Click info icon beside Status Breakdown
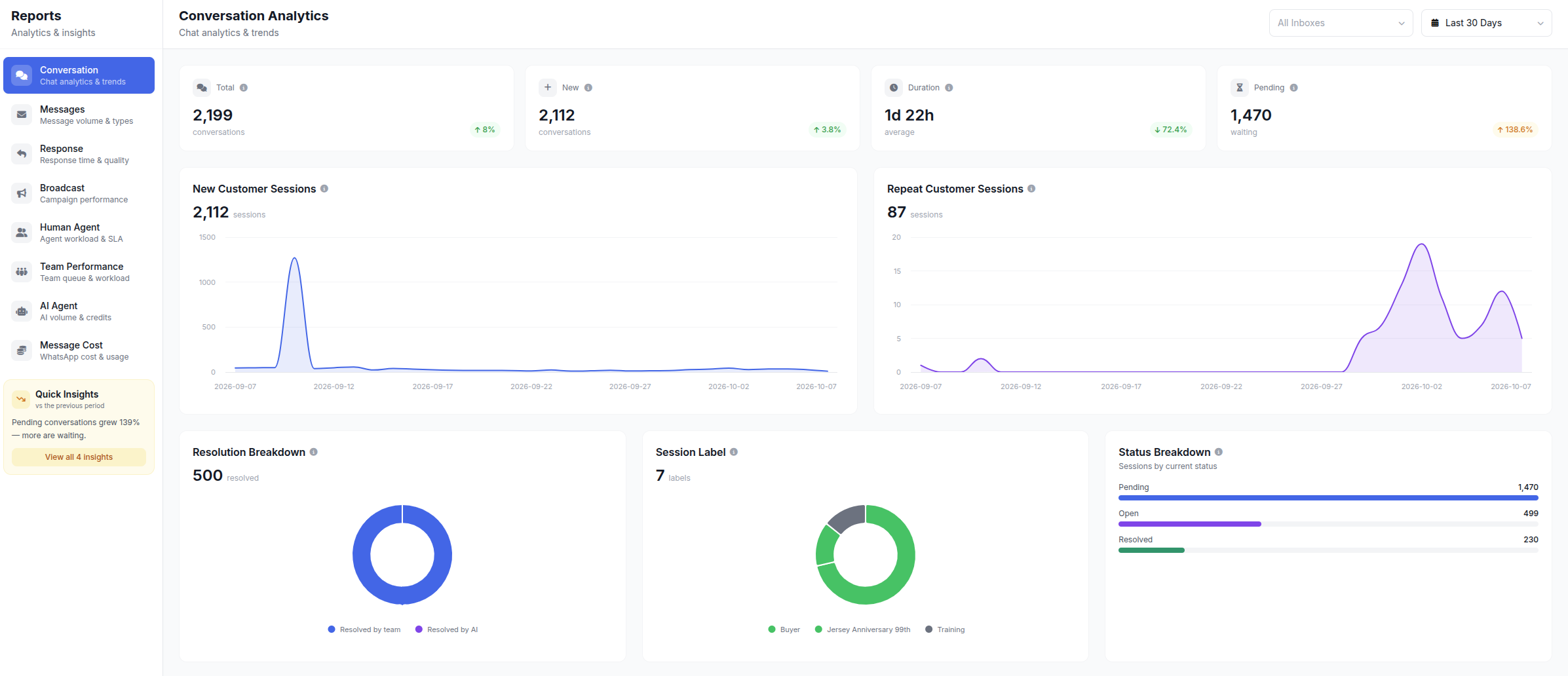This screenshot has height=676, width=1568. [1219, 452]
